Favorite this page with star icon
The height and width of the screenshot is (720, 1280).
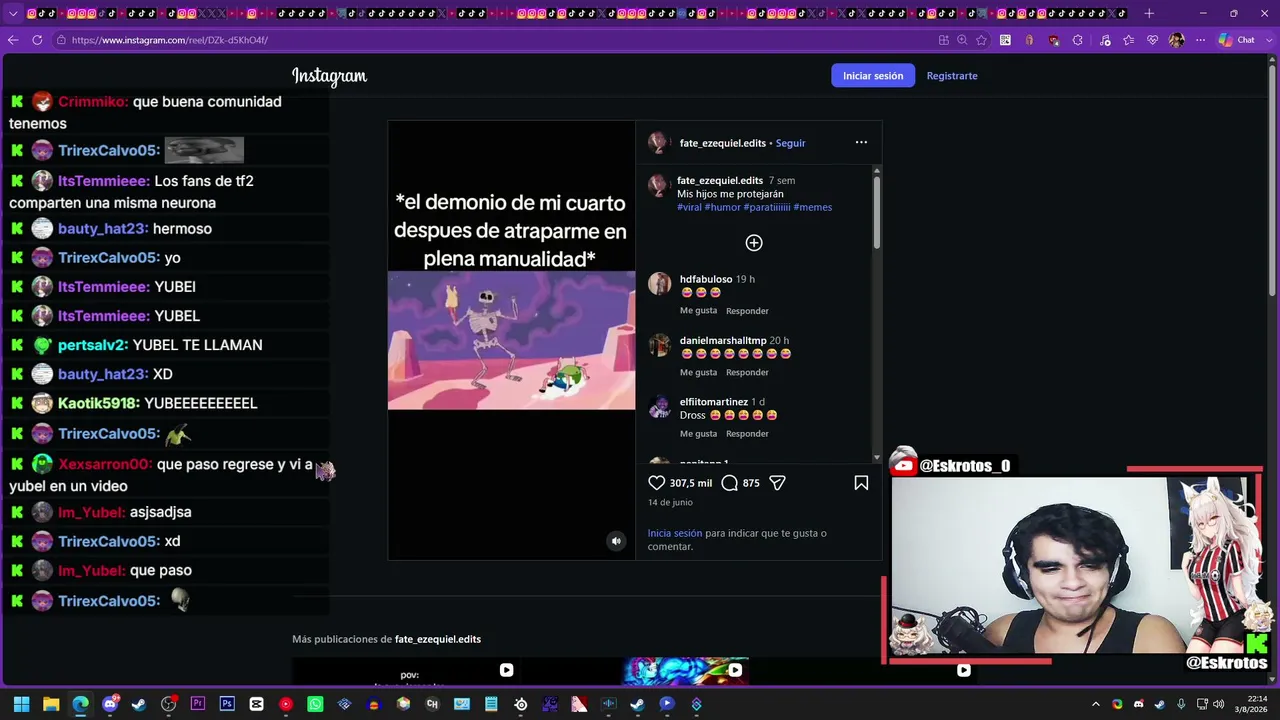point(981,40)
